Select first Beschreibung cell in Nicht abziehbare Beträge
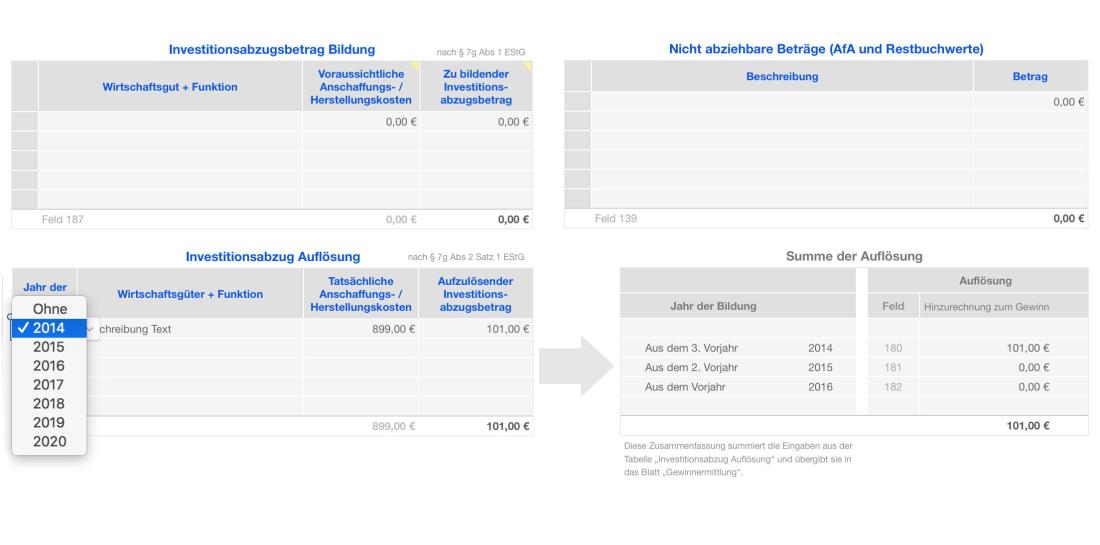The width and height of the screenshot is (1100, 545). [781, 102]
